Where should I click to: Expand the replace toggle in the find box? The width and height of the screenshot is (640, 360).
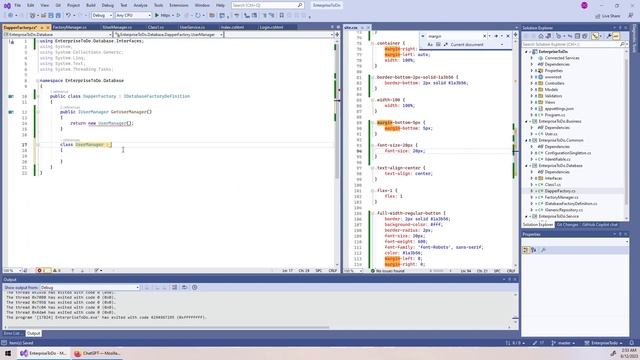(x=423, y=36)
